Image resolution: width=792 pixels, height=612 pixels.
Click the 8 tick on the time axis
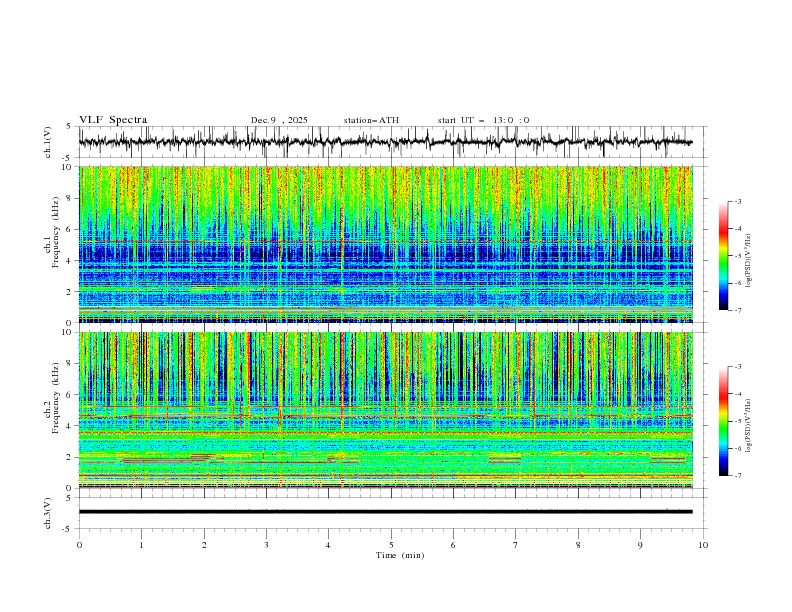578,546
